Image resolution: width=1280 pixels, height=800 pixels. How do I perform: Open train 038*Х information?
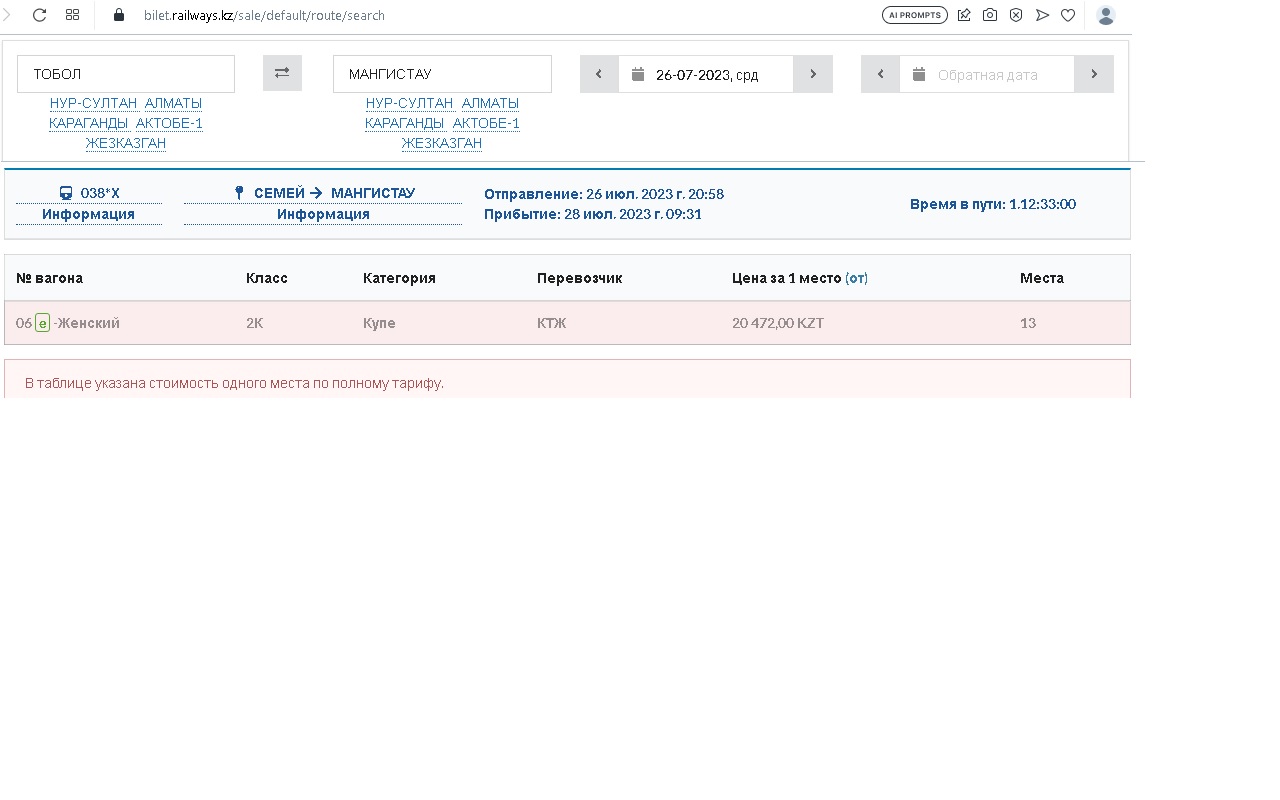point(88,214)
